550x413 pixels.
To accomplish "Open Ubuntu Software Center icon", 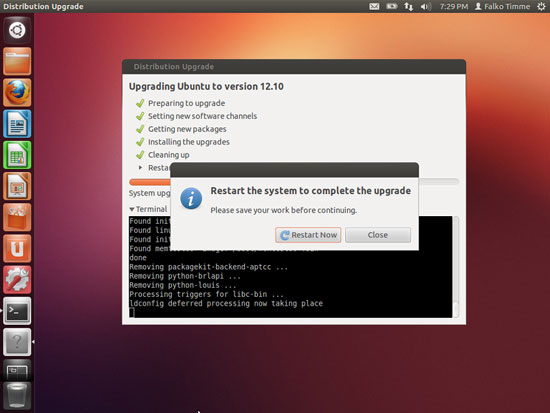I will (17, 217).
